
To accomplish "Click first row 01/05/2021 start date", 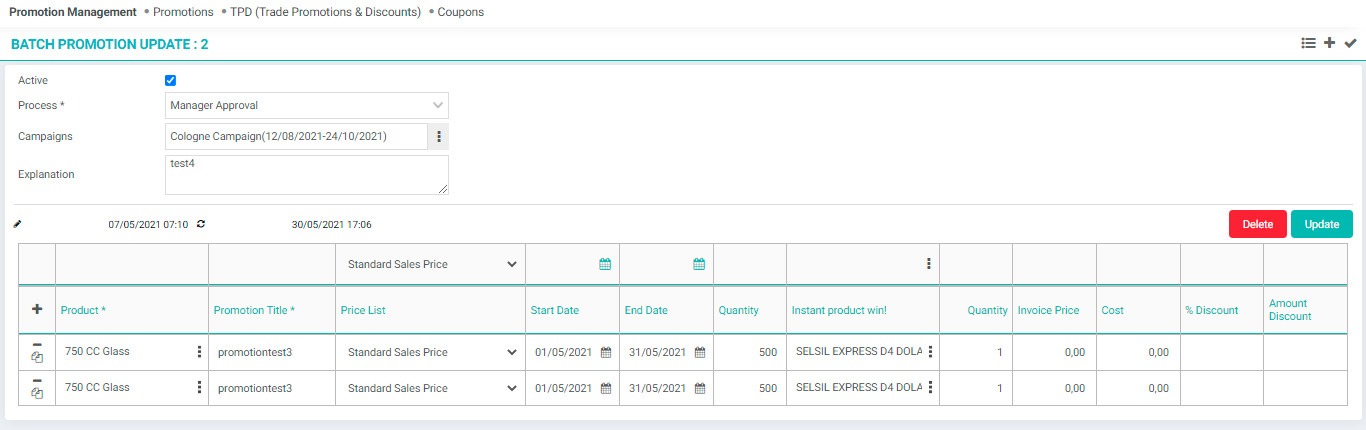I will click(x=564, y=352).
